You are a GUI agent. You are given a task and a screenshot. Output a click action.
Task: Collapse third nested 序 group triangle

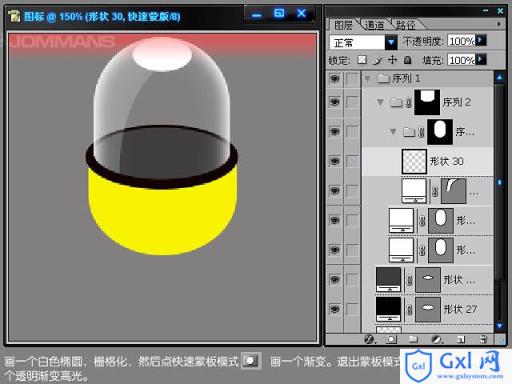pyautogui.click(x=393, y=132)
